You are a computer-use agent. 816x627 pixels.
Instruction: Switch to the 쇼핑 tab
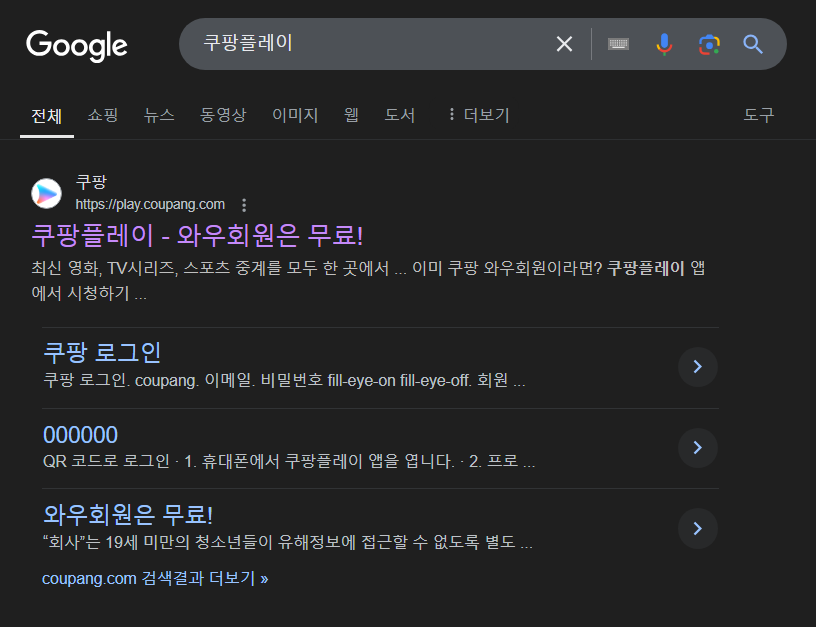[103, 114]
